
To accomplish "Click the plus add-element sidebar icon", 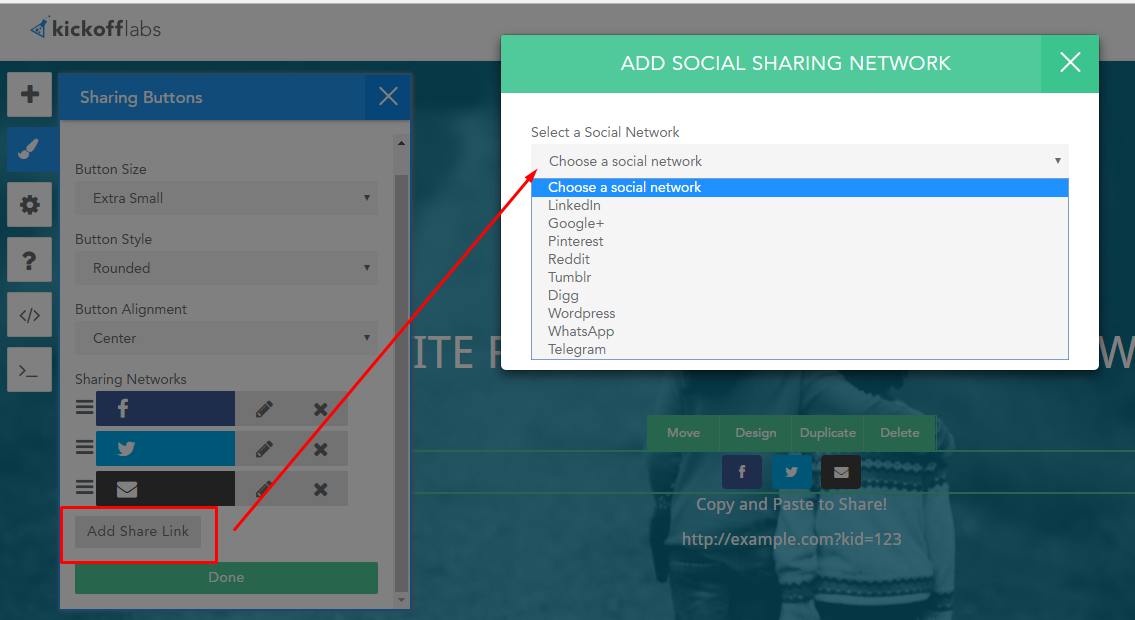I will click(x=30, y=94).
